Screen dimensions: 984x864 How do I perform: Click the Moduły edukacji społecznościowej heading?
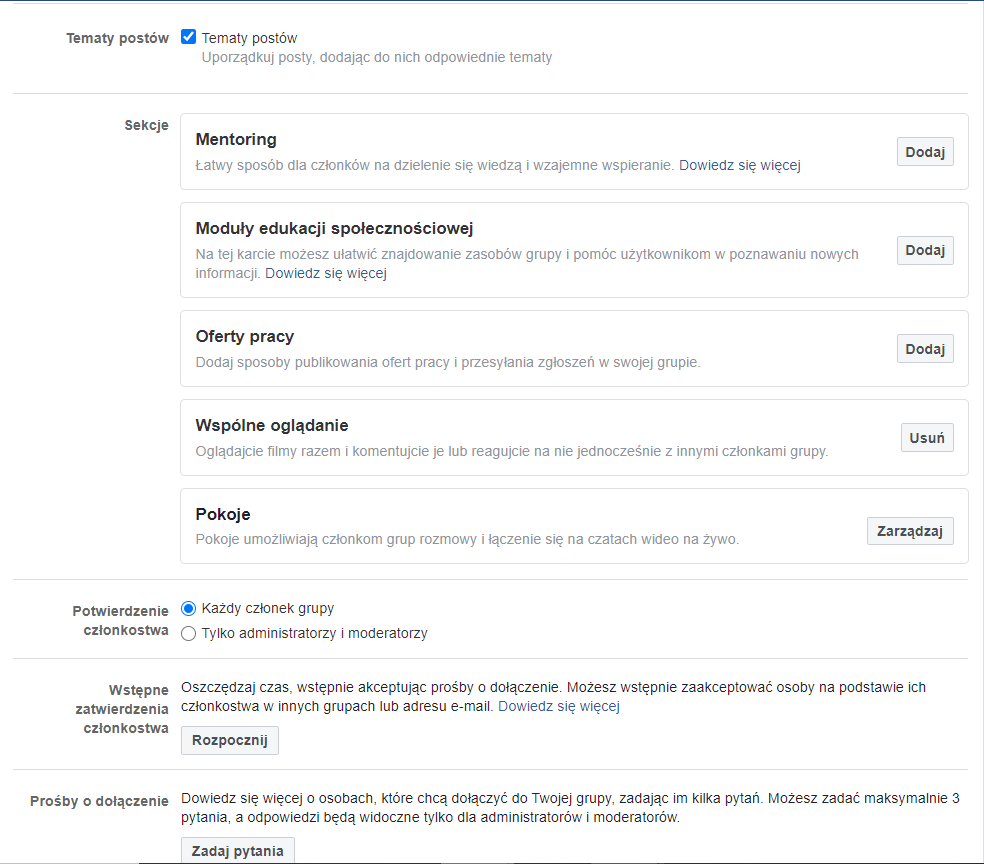pos(334,228)
